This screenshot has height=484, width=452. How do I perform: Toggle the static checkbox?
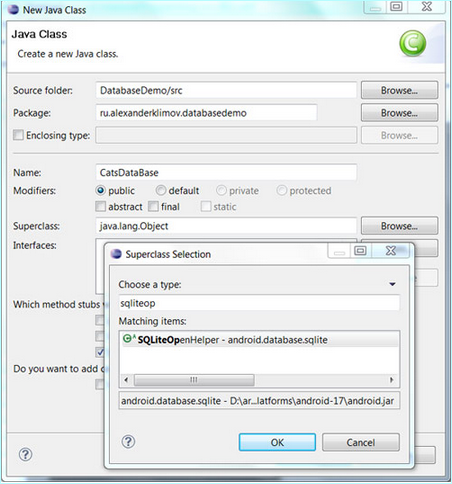point(206,206)
